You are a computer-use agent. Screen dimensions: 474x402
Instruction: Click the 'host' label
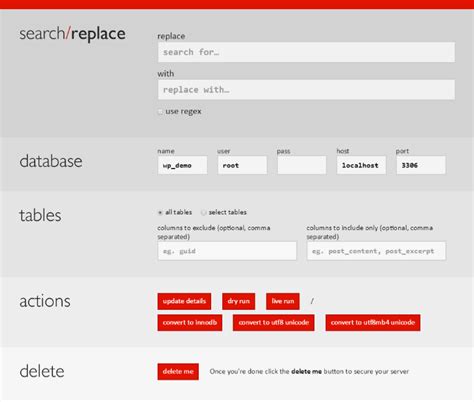(343, 151)
